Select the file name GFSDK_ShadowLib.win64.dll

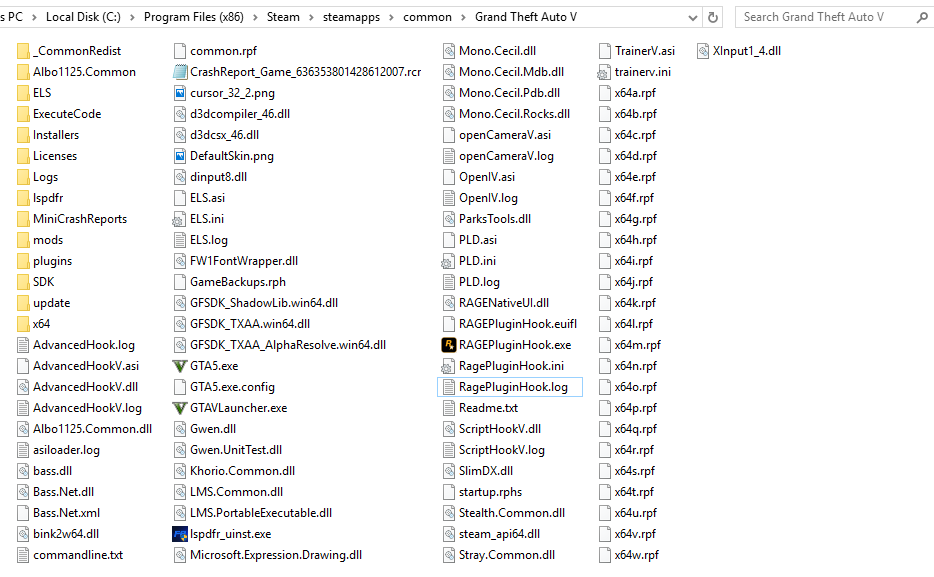pyautogui.click(x=264, y=303)
